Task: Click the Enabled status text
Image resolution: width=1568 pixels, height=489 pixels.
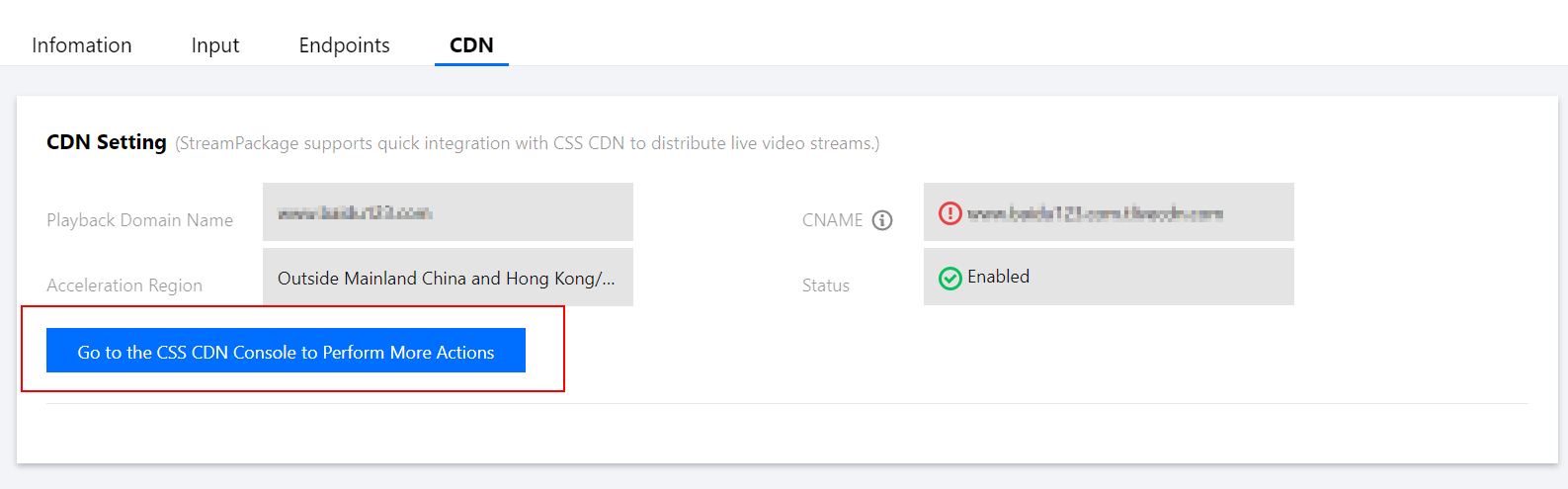Action: pos(998,277)
